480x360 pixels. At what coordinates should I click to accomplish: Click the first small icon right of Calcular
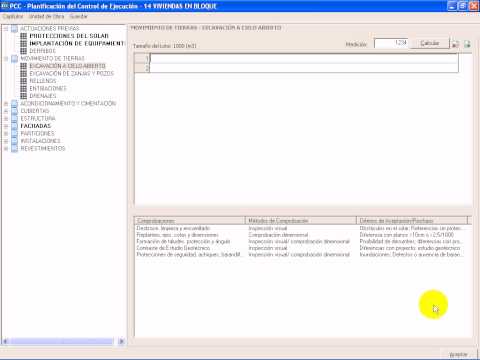pos(455,44)
